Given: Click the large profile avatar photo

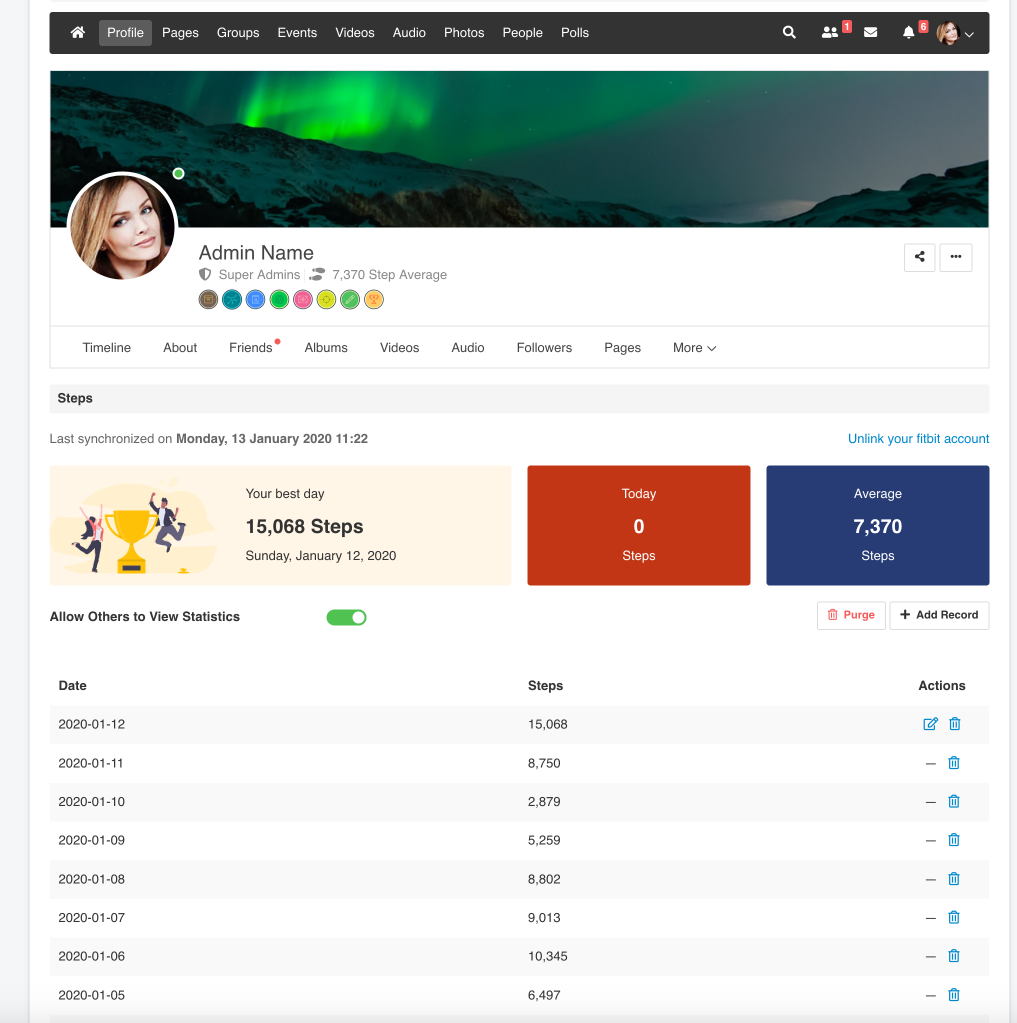Looking at the screenshot, I should (122, 227).
